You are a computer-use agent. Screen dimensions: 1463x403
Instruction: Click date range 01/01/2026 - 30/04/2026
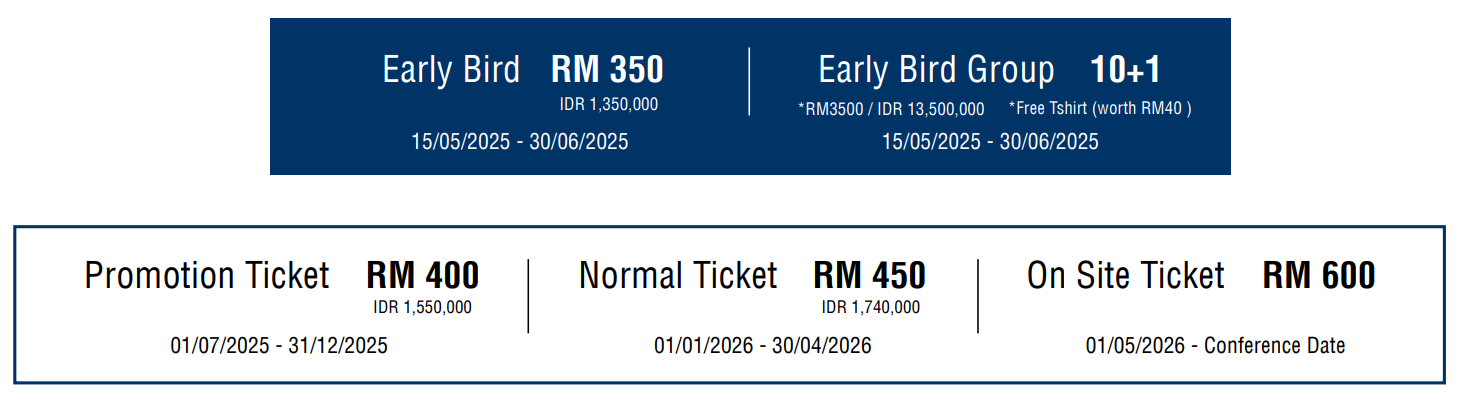click(763, 346)
